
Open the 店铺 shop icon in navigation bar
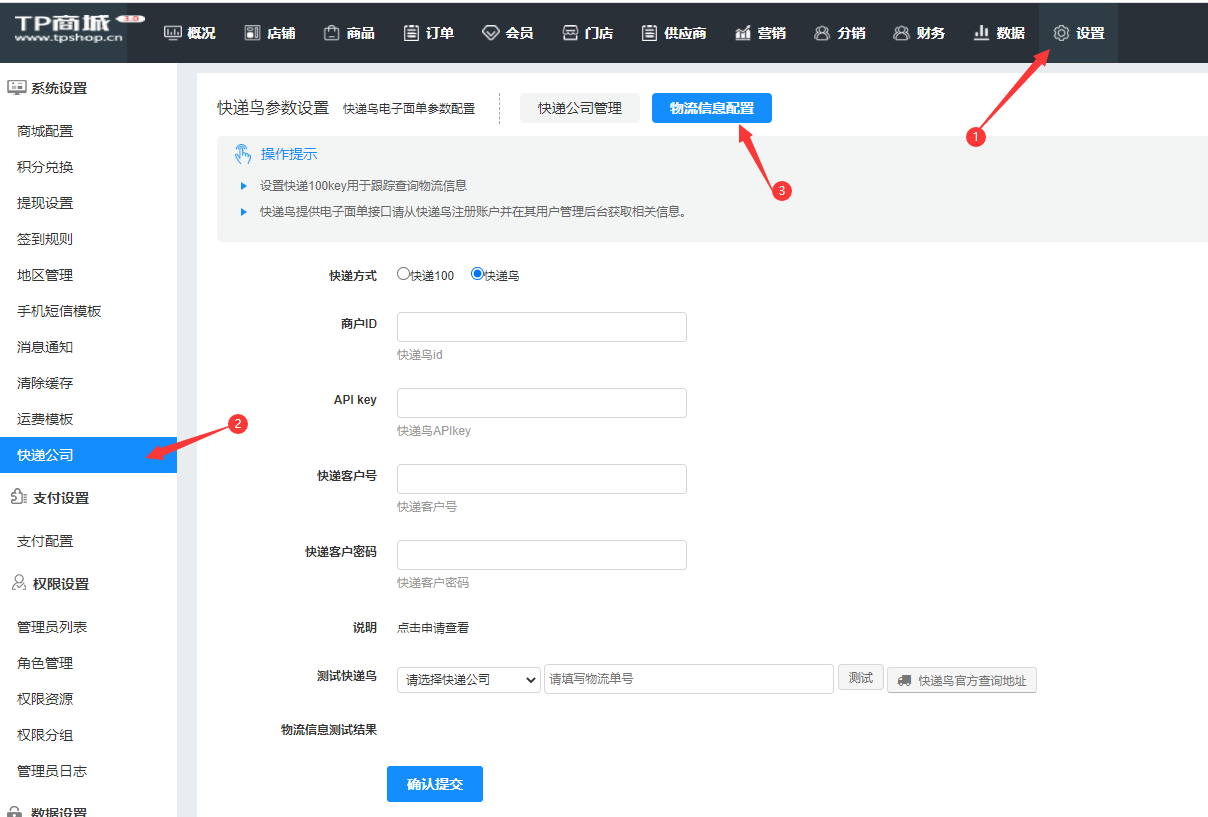coord(252,33)
